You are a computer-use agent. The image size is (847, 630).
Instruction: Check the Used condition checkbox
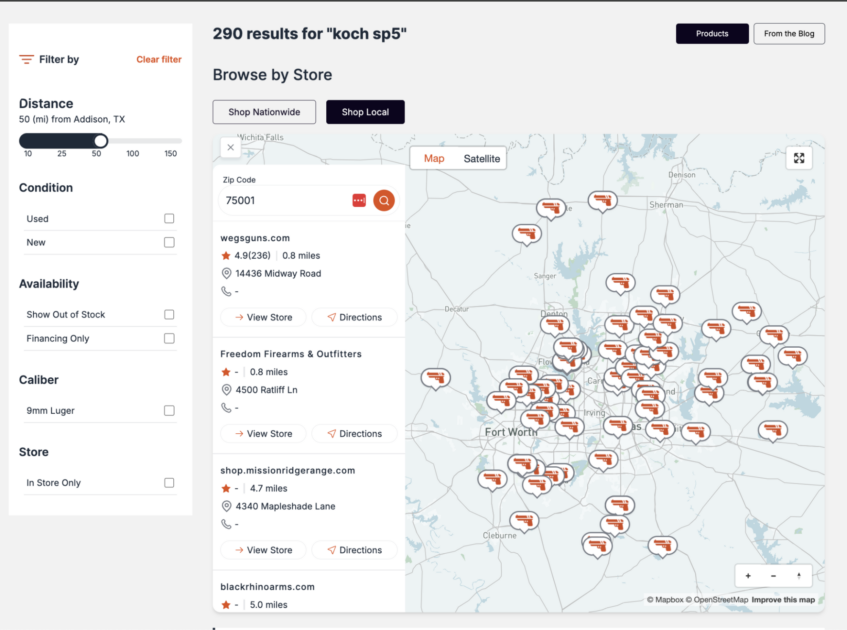[x=169, y=218]
